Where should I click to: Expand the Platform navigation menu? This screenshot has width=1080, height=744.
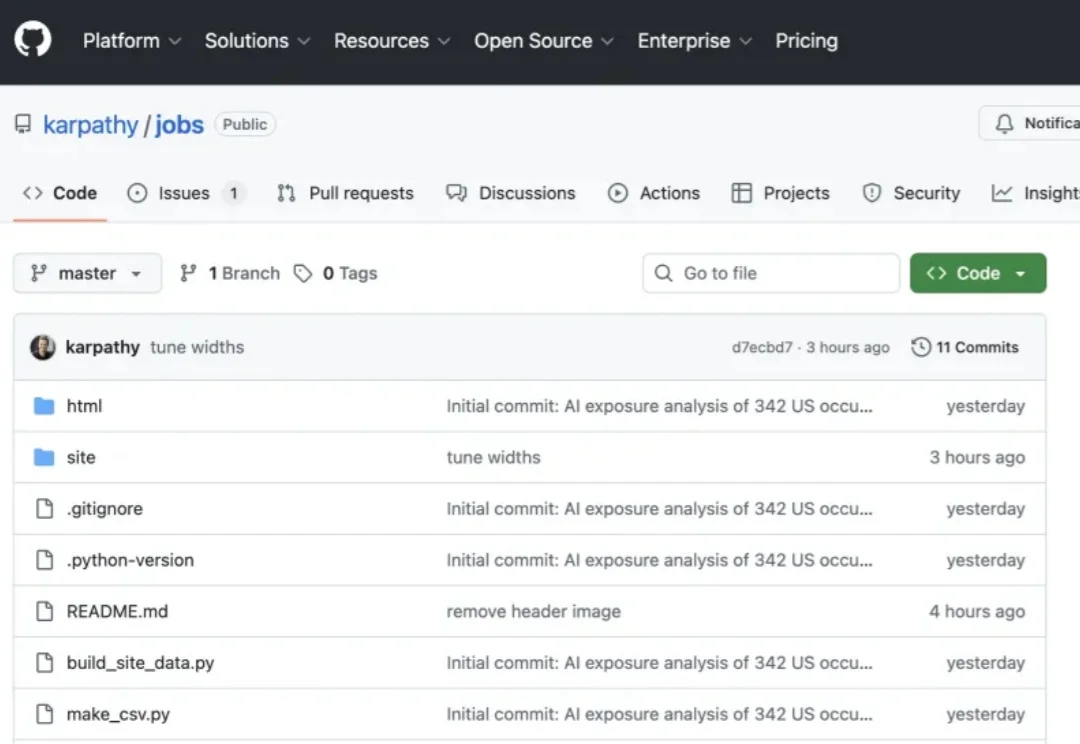pyautogui.click(x=131, y=41)
